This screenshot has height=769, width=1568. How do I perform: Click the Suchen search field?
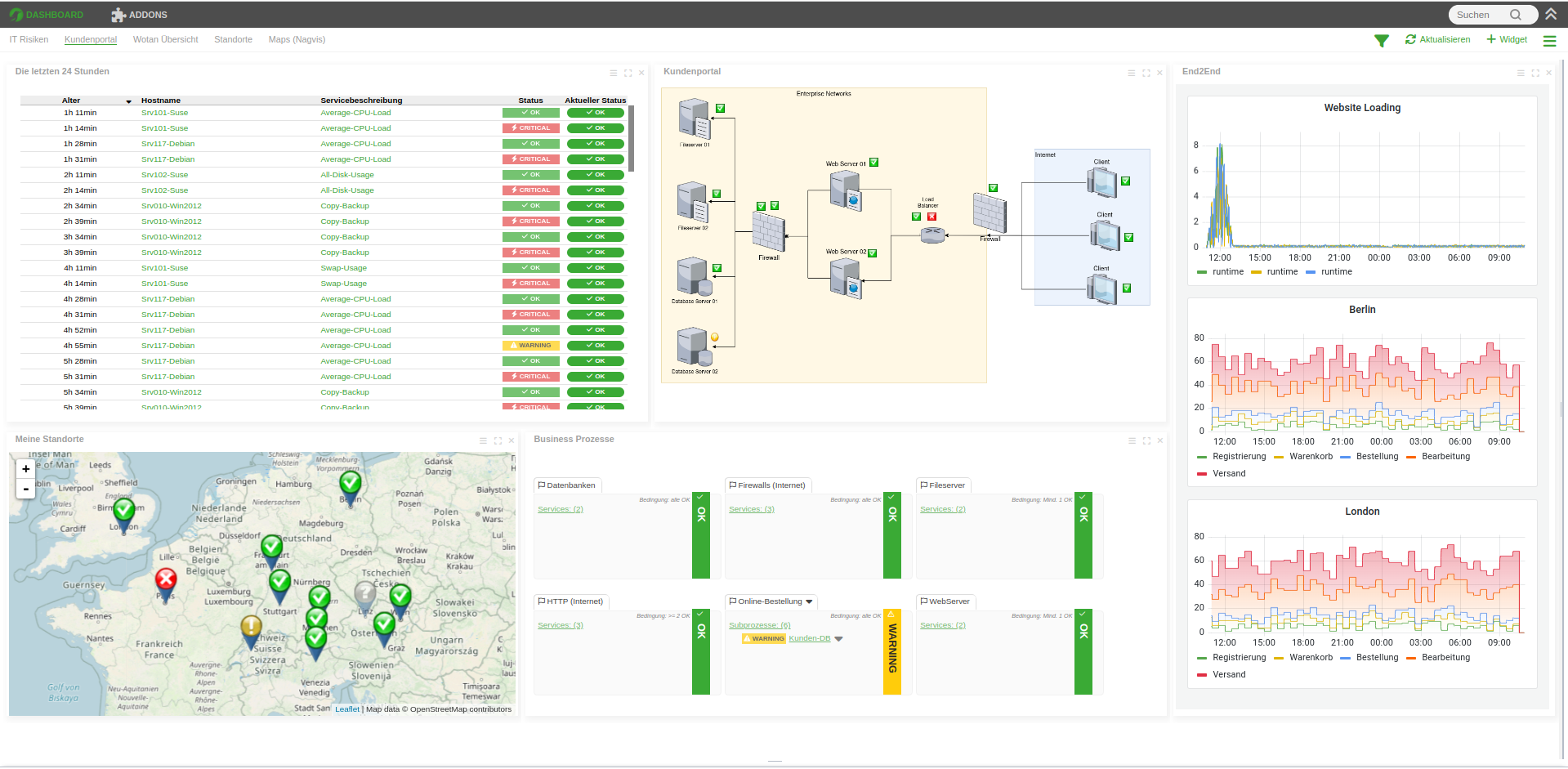tap(1481, 15)
